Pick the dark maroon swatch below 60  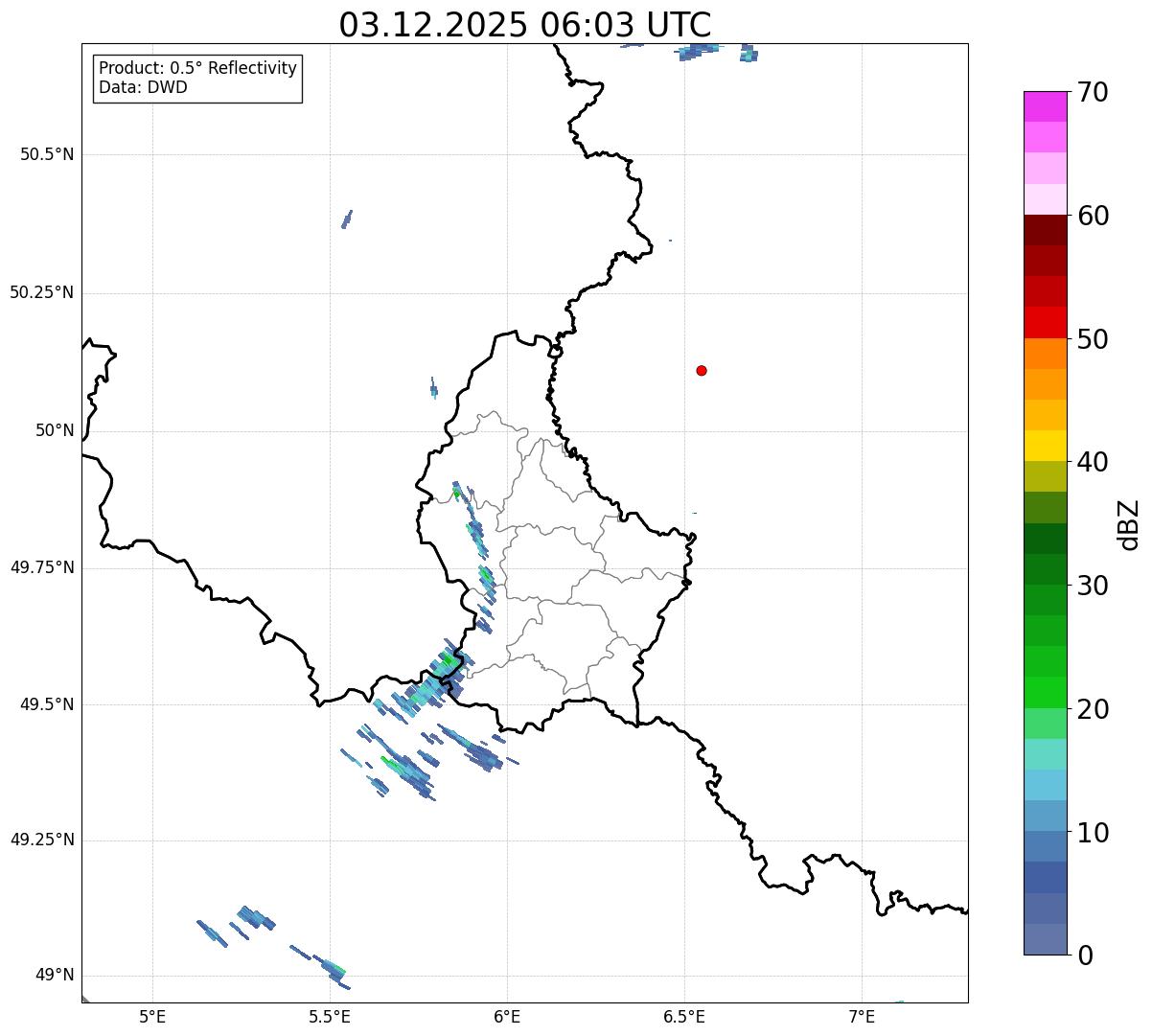pyautogui.click(x=1045, y=230)
